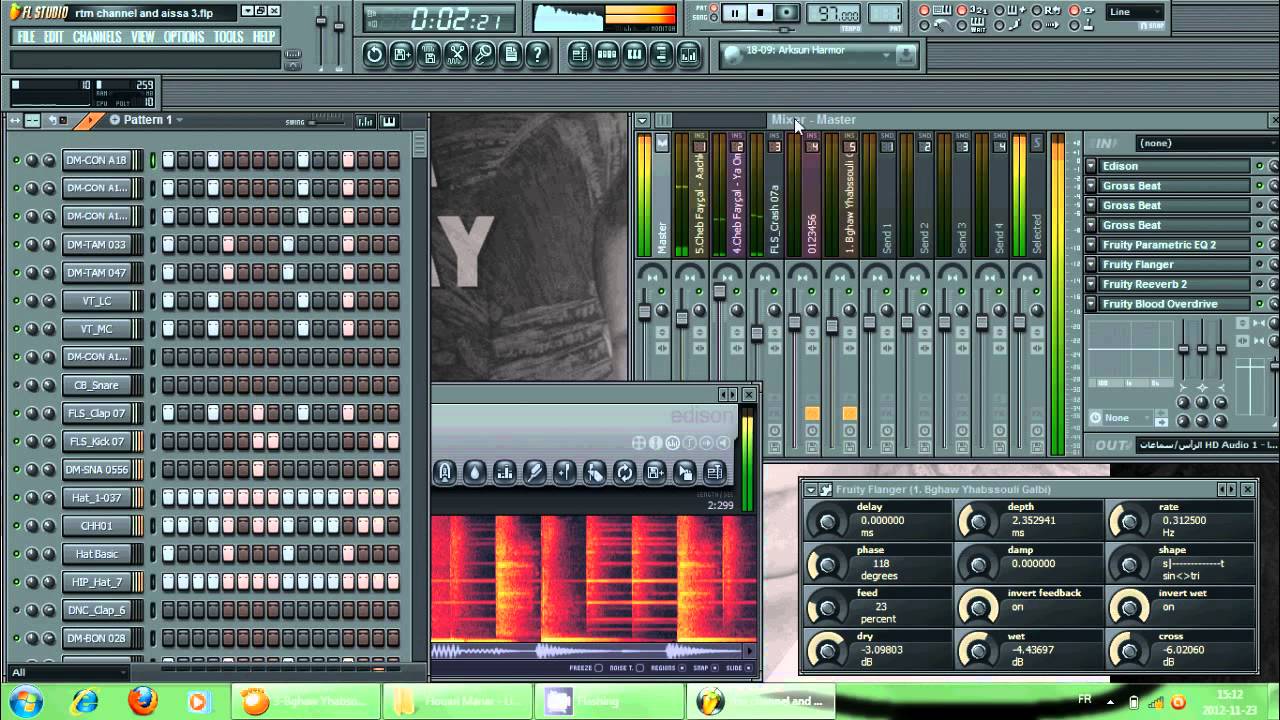The height and width of the screenshot is (720, 1280).
Task: Click the DM-TAM 033 channel button
Action: click(97, 244)
